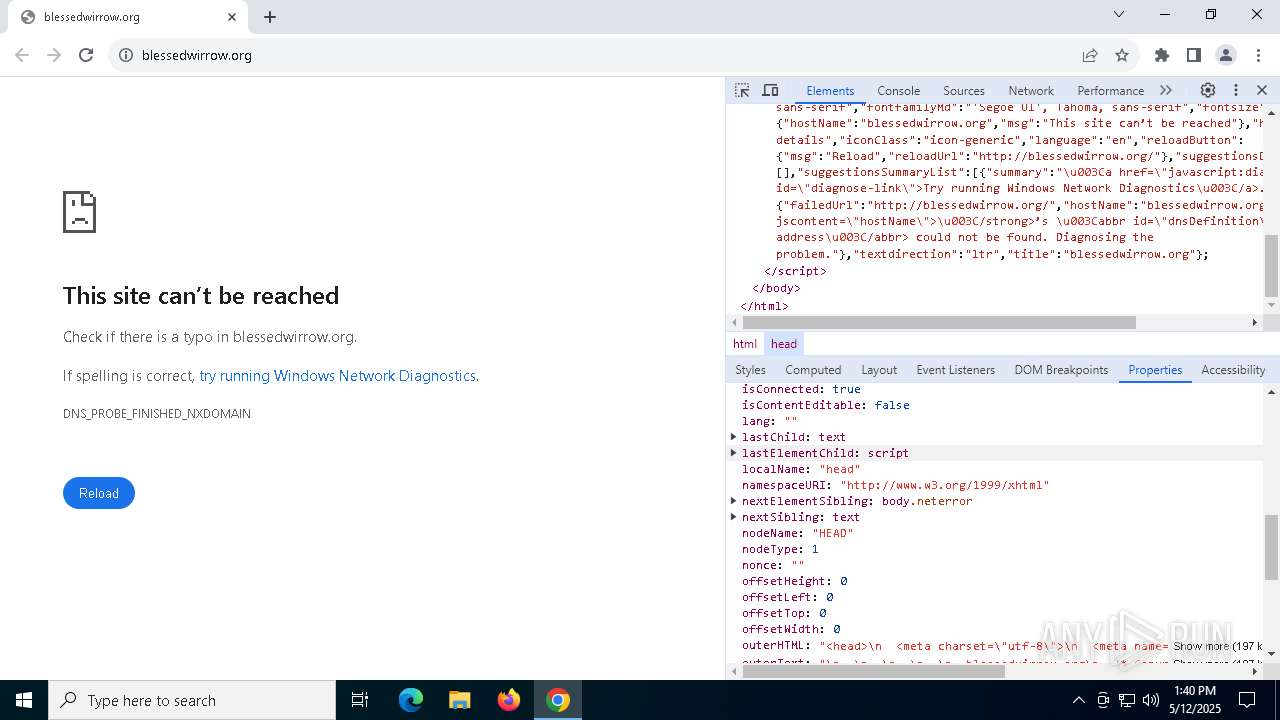Toggle Chrome side panel icon
Viewport: 1280px width, 720px height.
pyautogui.click(x=1194, y=55)
